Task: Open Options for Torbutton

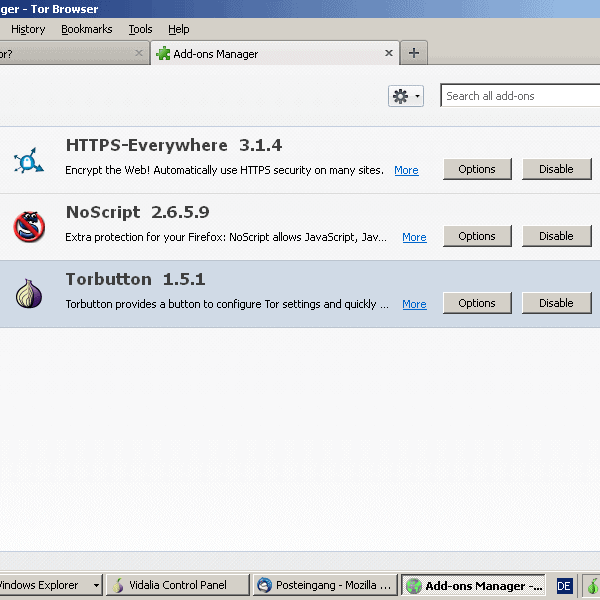Action: 477,303
